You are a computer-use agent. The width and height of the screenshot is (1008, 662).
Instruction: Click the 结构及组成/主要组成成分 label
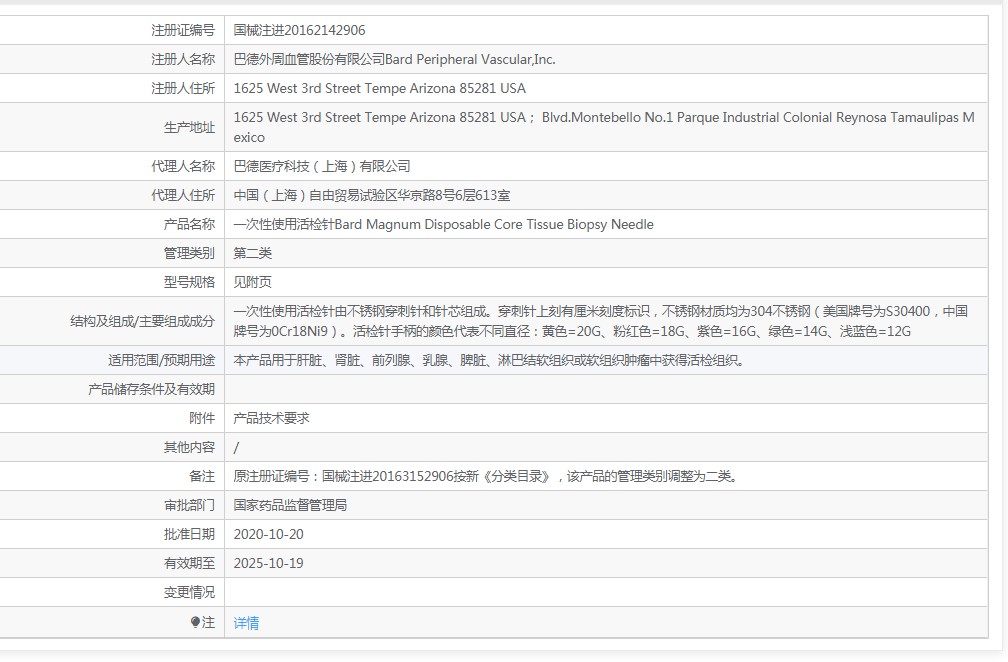[142, 321]
